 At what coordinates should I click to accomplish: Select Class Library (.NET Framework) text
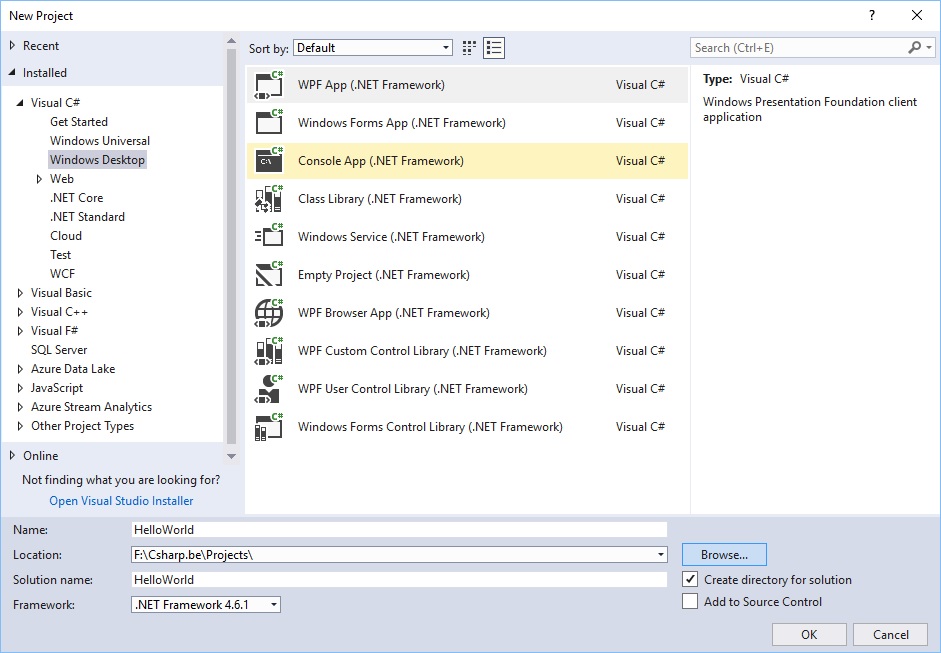(x=380, y=199)
